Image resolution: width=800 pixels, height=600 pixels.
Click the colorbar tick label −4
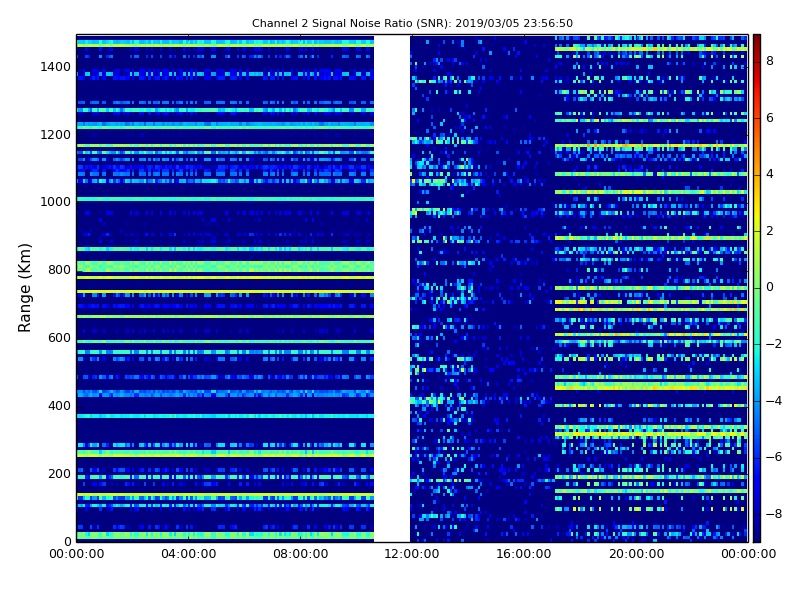pos(774,401)
